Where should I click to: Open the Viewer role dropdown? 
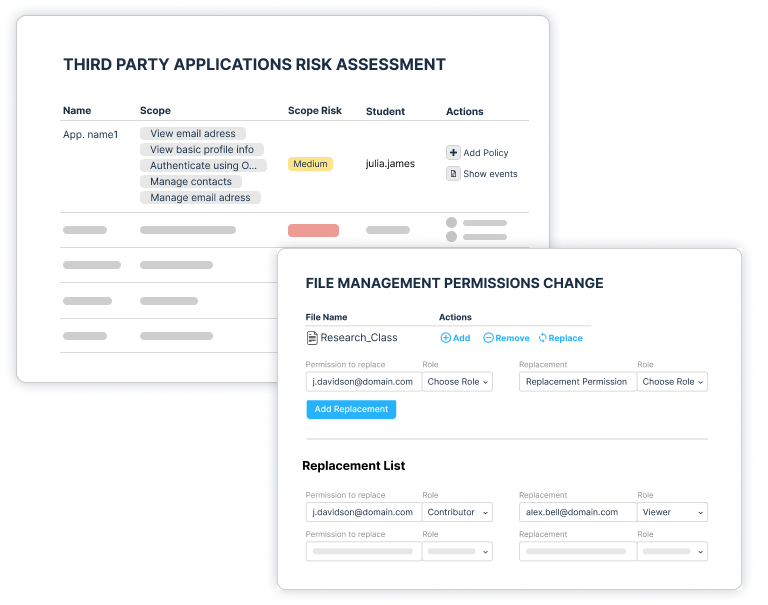[672, 512]
